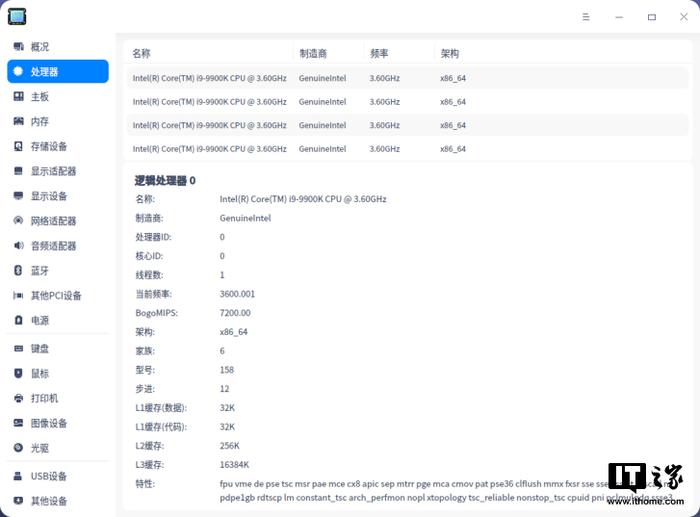
Task: Open the 内存 memory section icon
Action: 18,121
